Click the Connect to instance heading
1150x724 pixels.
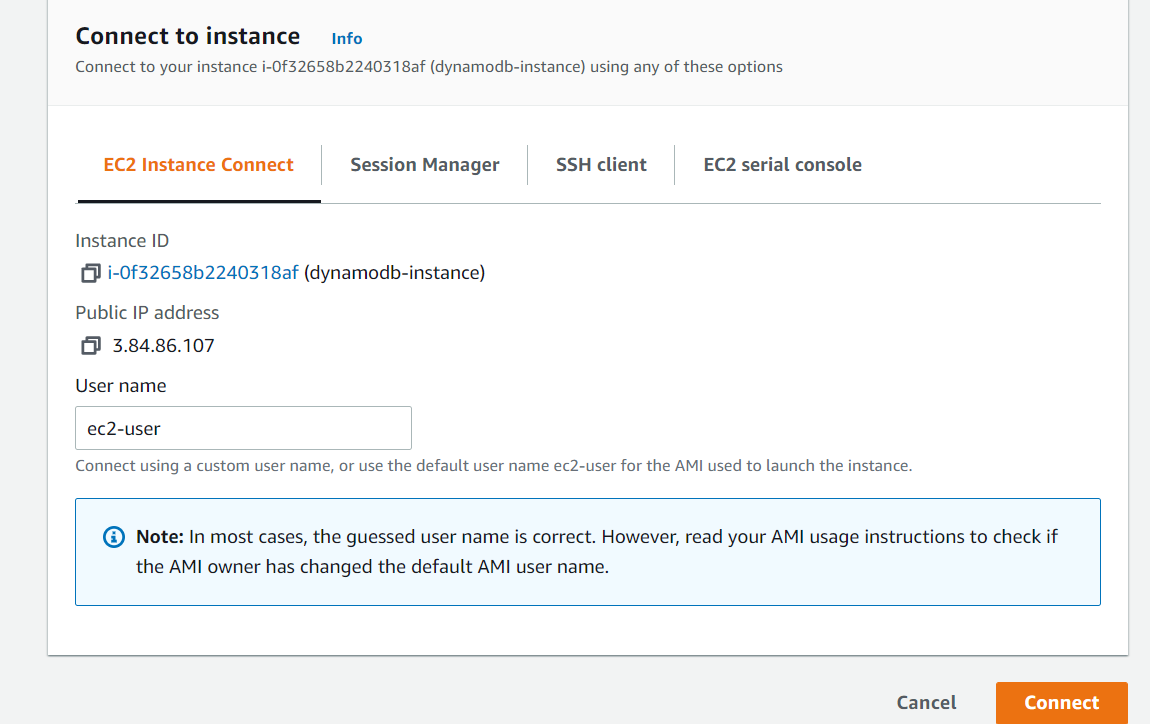[x=187, y=36]
